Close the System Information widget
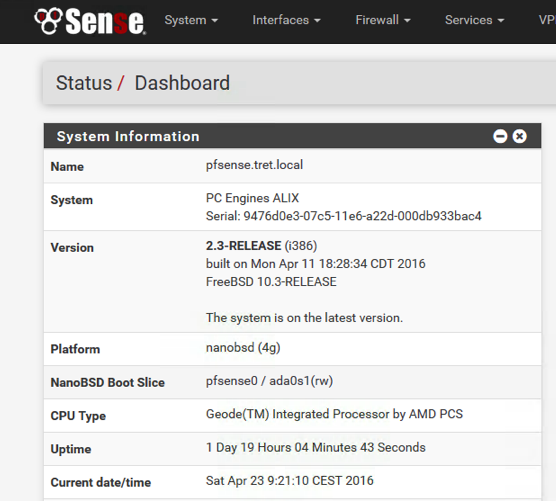The height and width of the screenshot is (501, 556). (519, 136)
